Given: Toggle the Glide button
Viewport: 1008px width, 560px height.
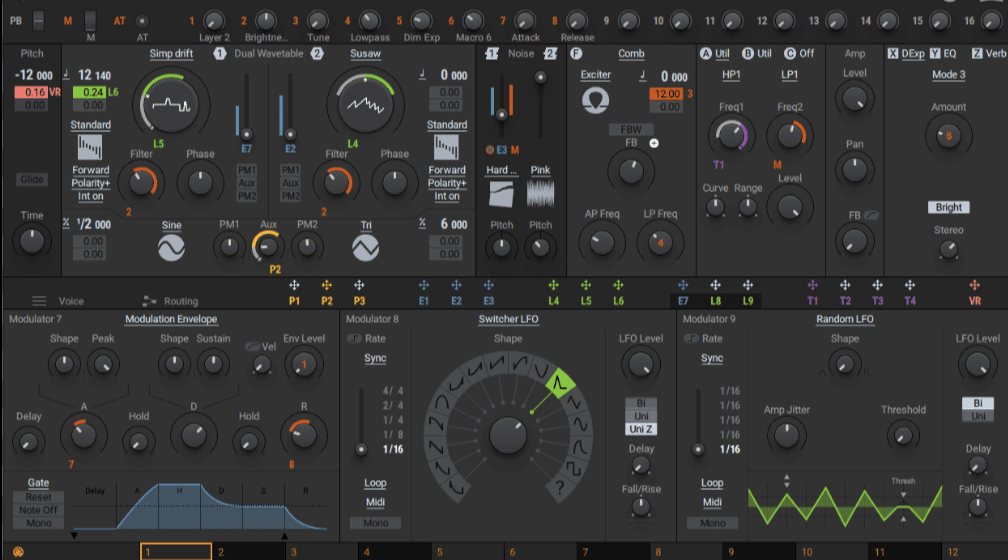Looking at the screenshot, I should coord(32,179).
